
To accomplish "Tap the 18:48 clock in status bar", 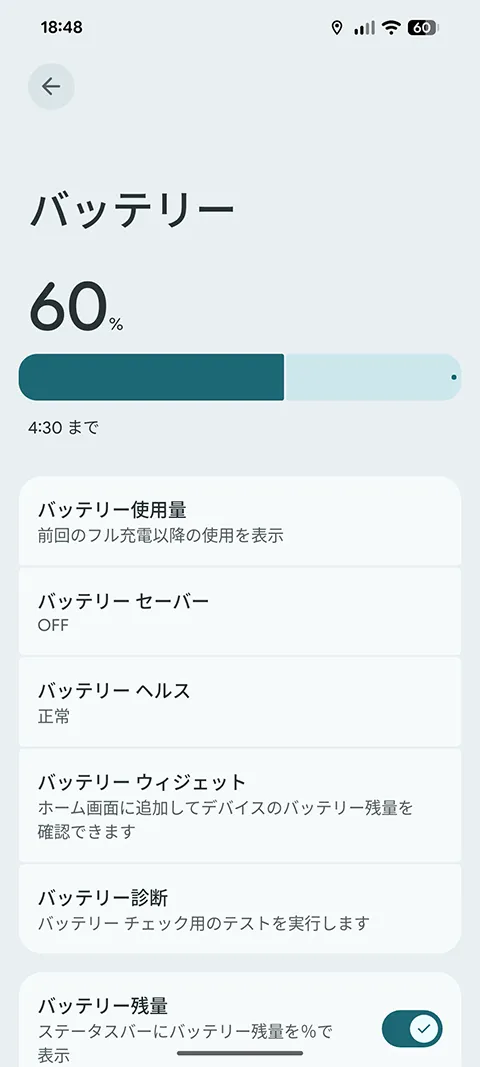I will pos(61,27).
